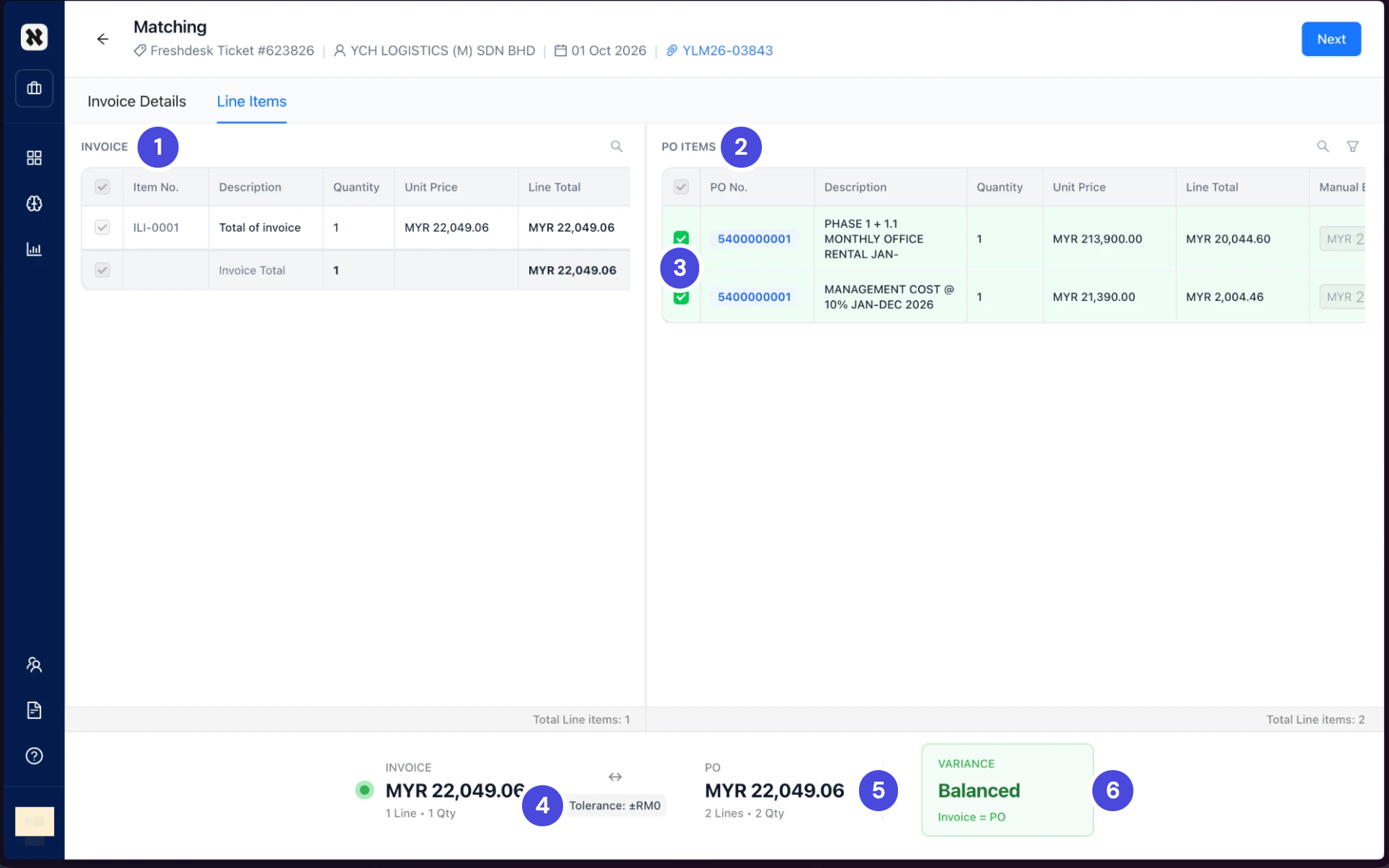The height and width of the screenshot is (868, 1389).
Task: Click the calendar icon beside 01 Oct 2026
Action: click(560, 50)
